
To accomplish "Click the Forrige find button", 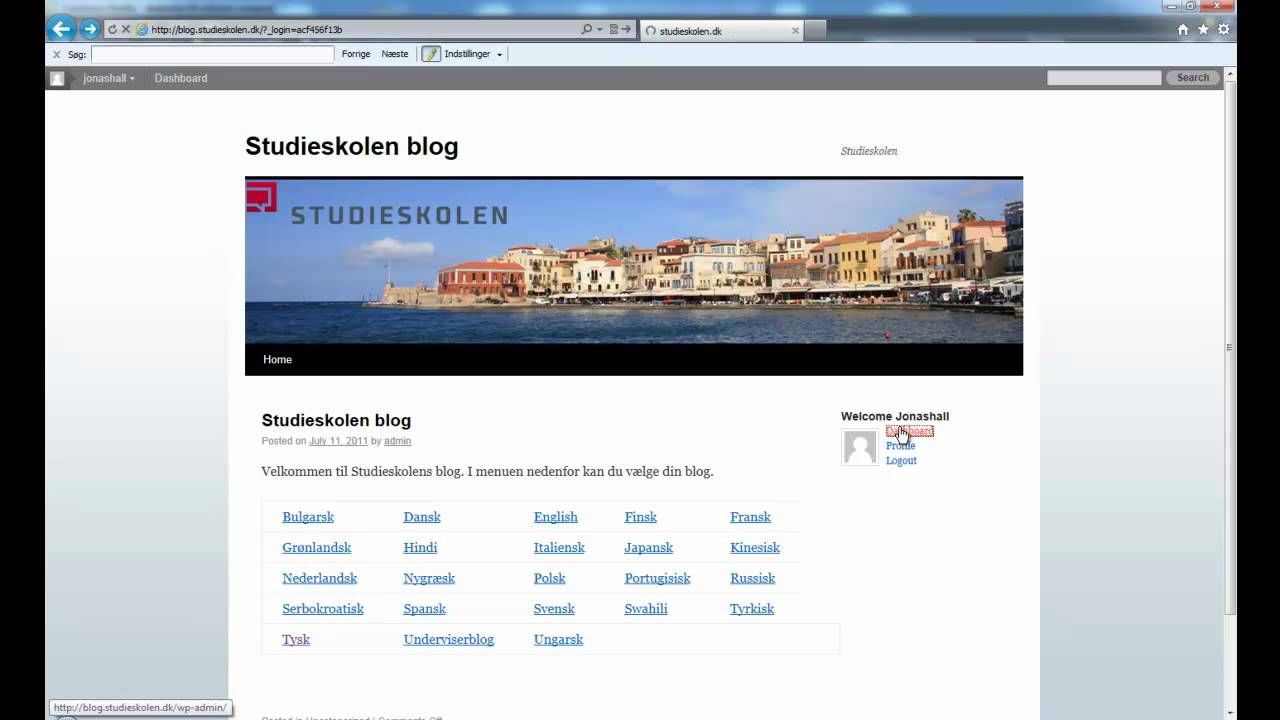I will click(x=356, y=54).
